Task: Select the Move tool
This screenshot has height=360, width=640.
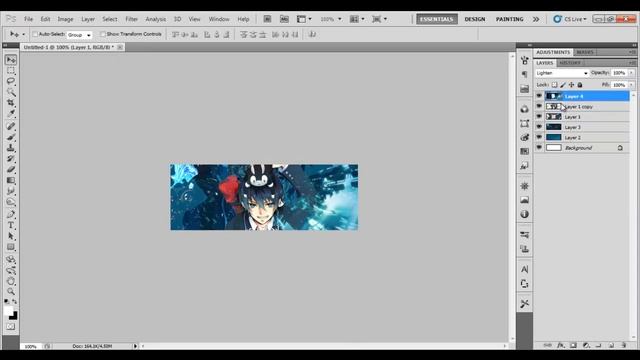Action: (11, 60)
